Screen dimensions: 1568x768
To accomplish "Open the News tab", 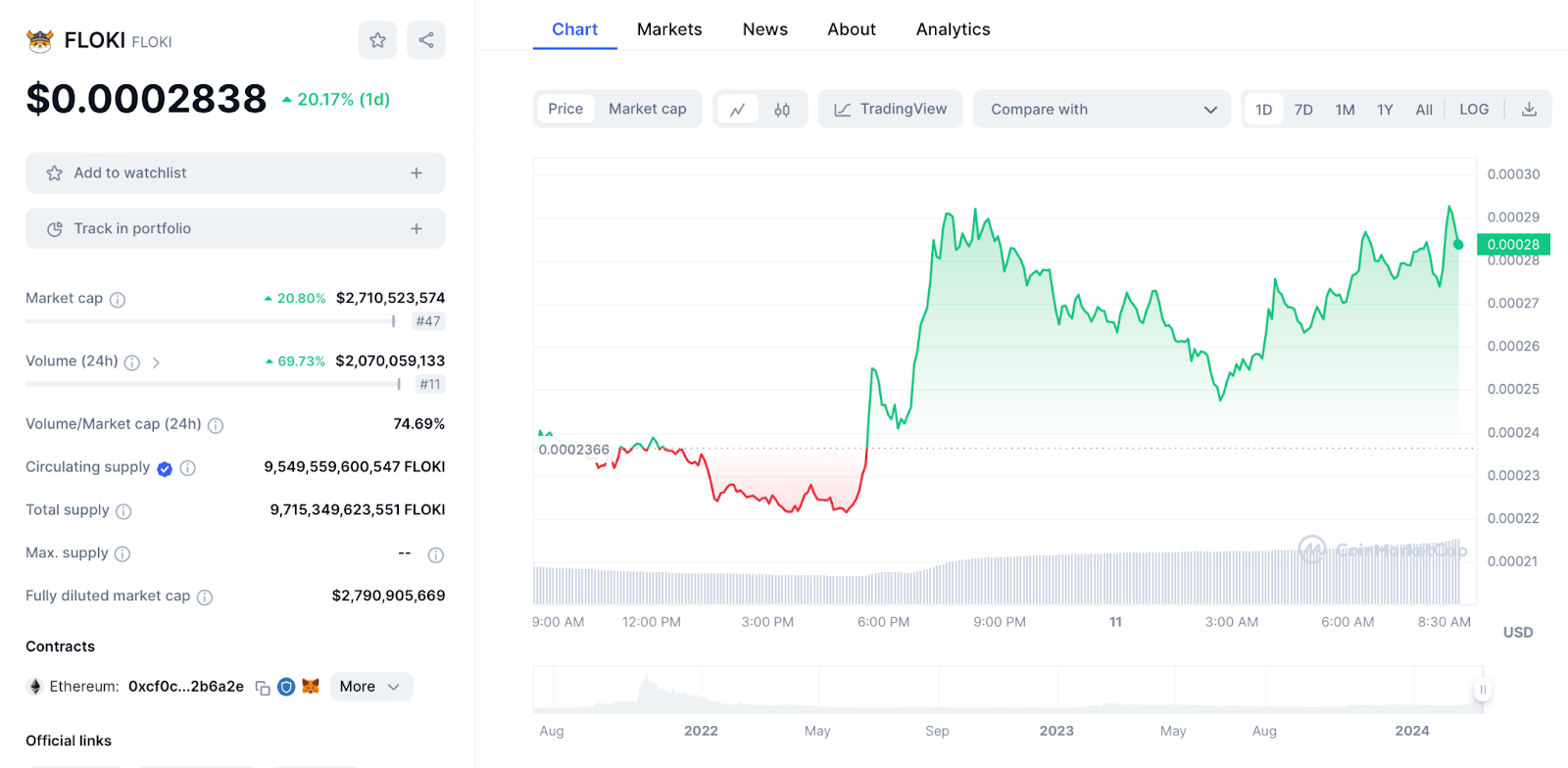I will pos(765,29).
